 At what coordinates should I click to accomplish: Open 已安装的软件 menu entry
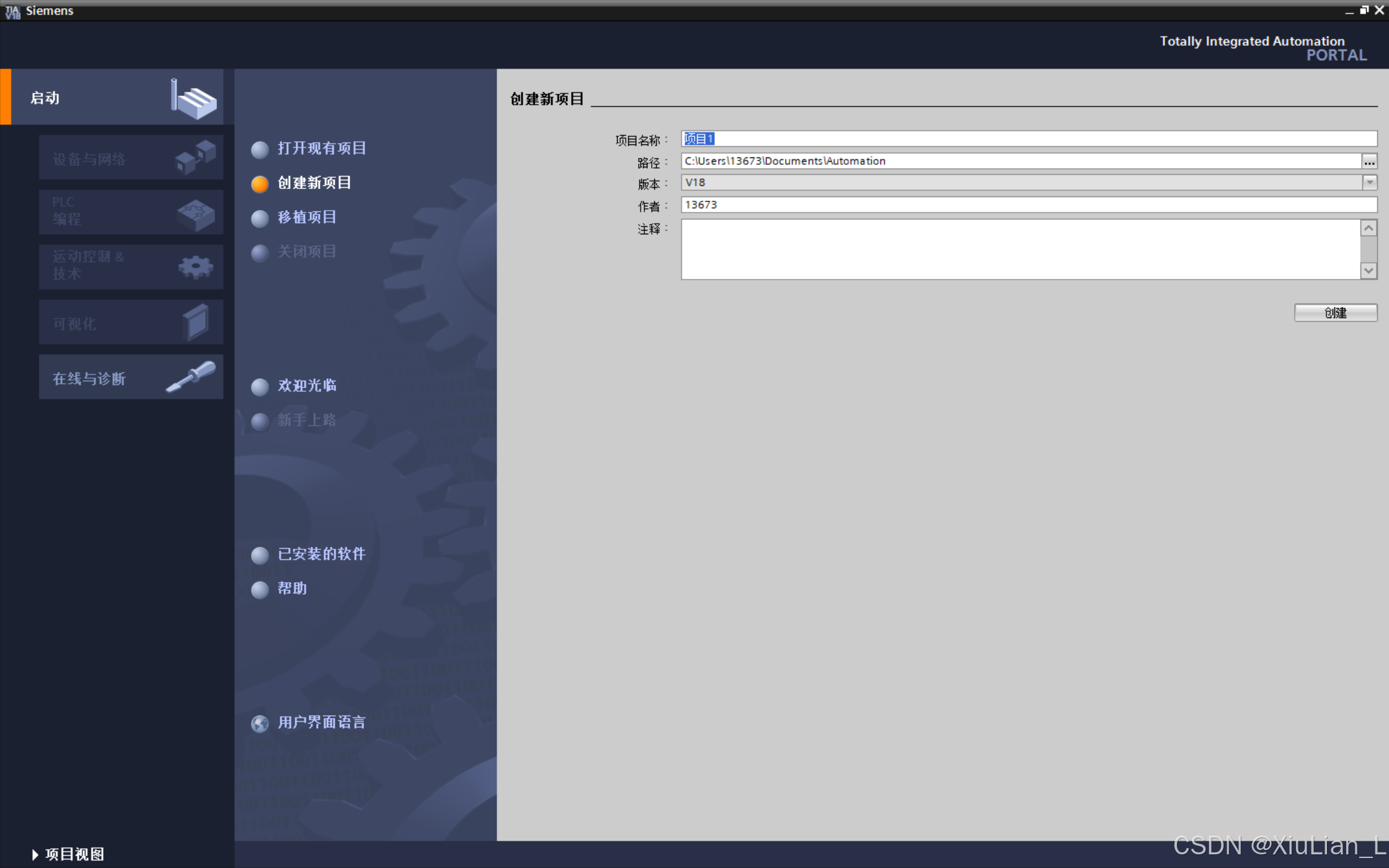(321, 554)
